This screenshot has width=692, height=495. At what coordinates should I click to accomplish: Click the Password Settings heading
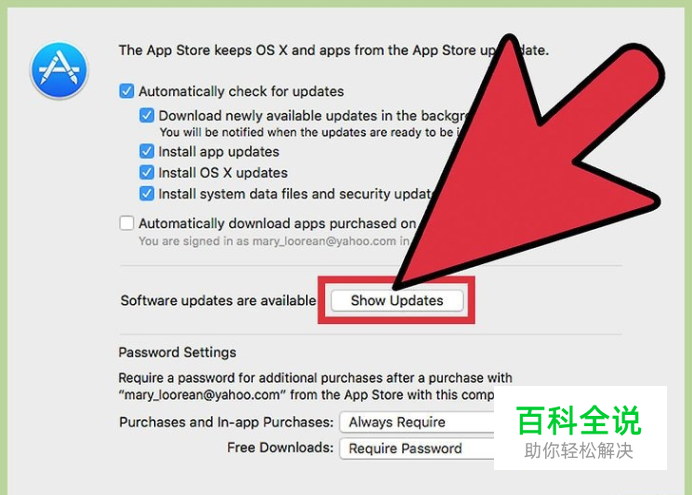[x=177, y=352]
